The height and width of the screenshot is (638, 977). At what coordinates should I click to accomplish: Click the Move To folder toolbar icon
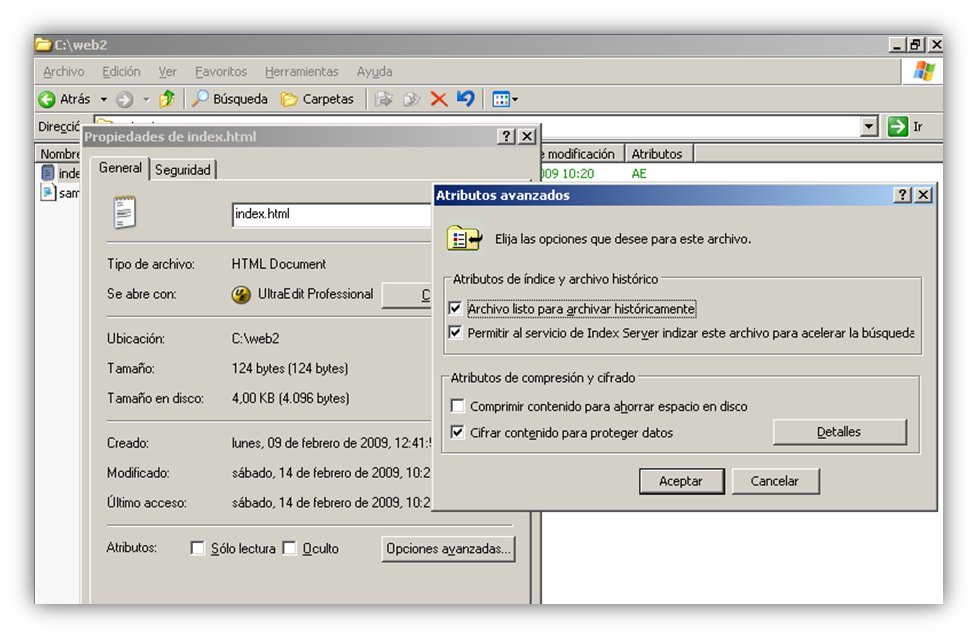[384, 98]
